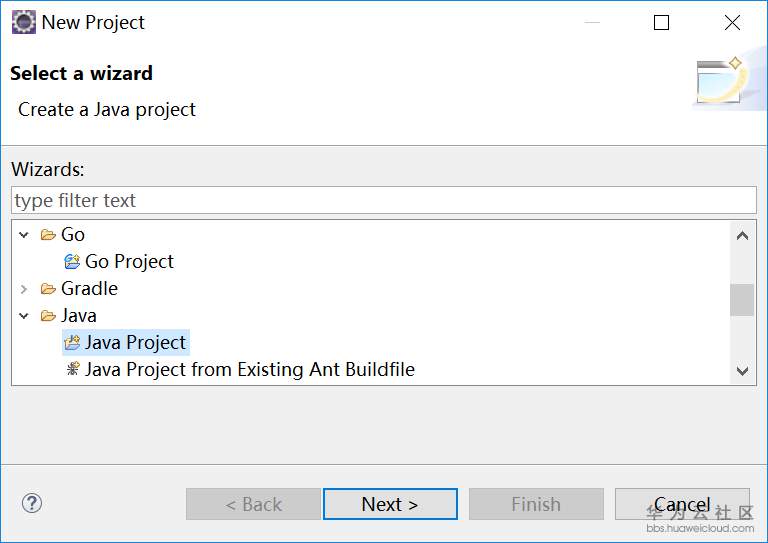
Task: Click the Eclipse icon in title bar
Action: tap(24, 22)
